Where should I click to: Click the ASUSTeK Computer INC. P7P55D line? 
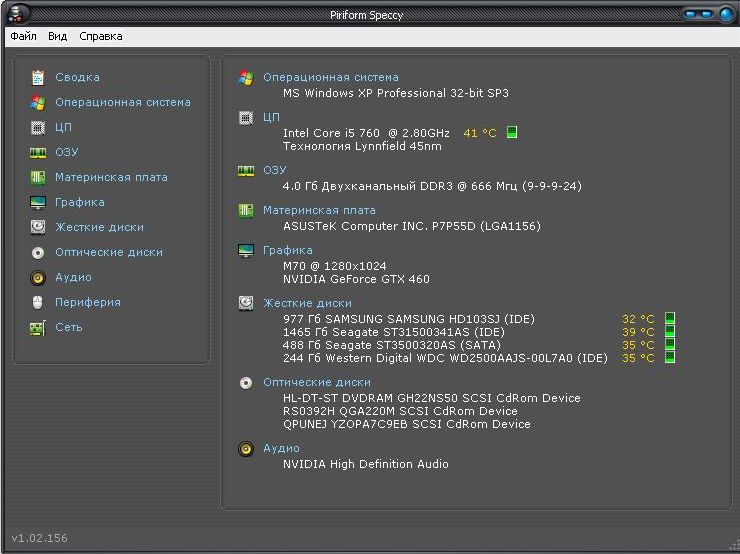click(x=412, y=226)
